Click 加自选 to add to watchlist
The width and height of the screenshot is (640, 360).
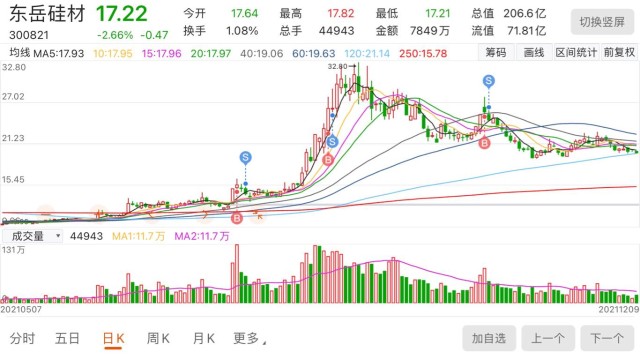tap(489, 338)
